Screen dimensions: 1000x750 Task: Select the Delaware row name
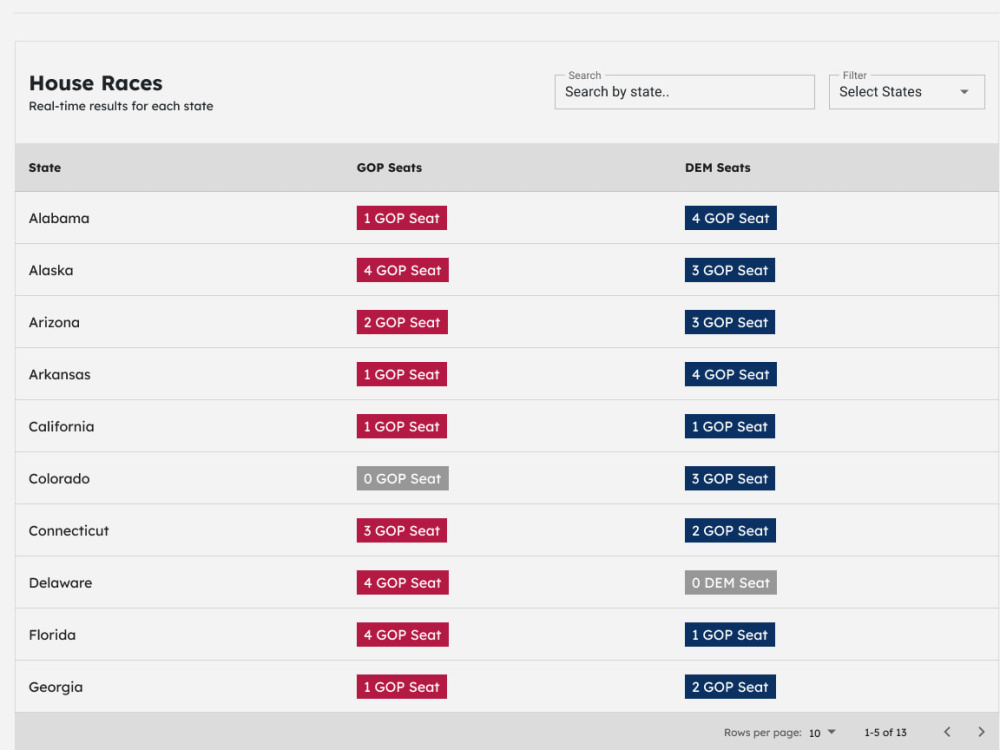(61, 583)
